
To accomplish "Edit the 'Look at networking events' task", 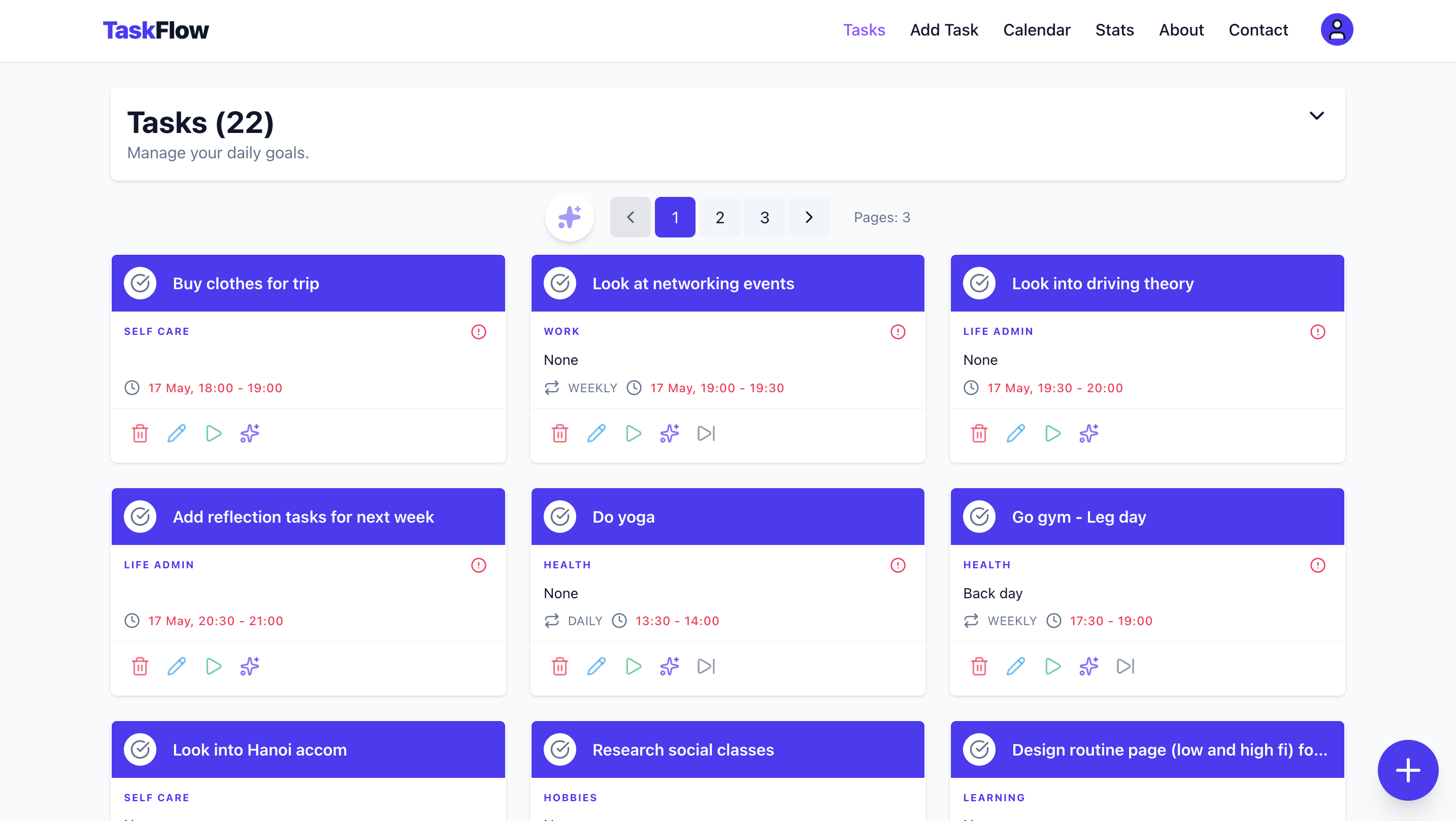I will point(597,433).
